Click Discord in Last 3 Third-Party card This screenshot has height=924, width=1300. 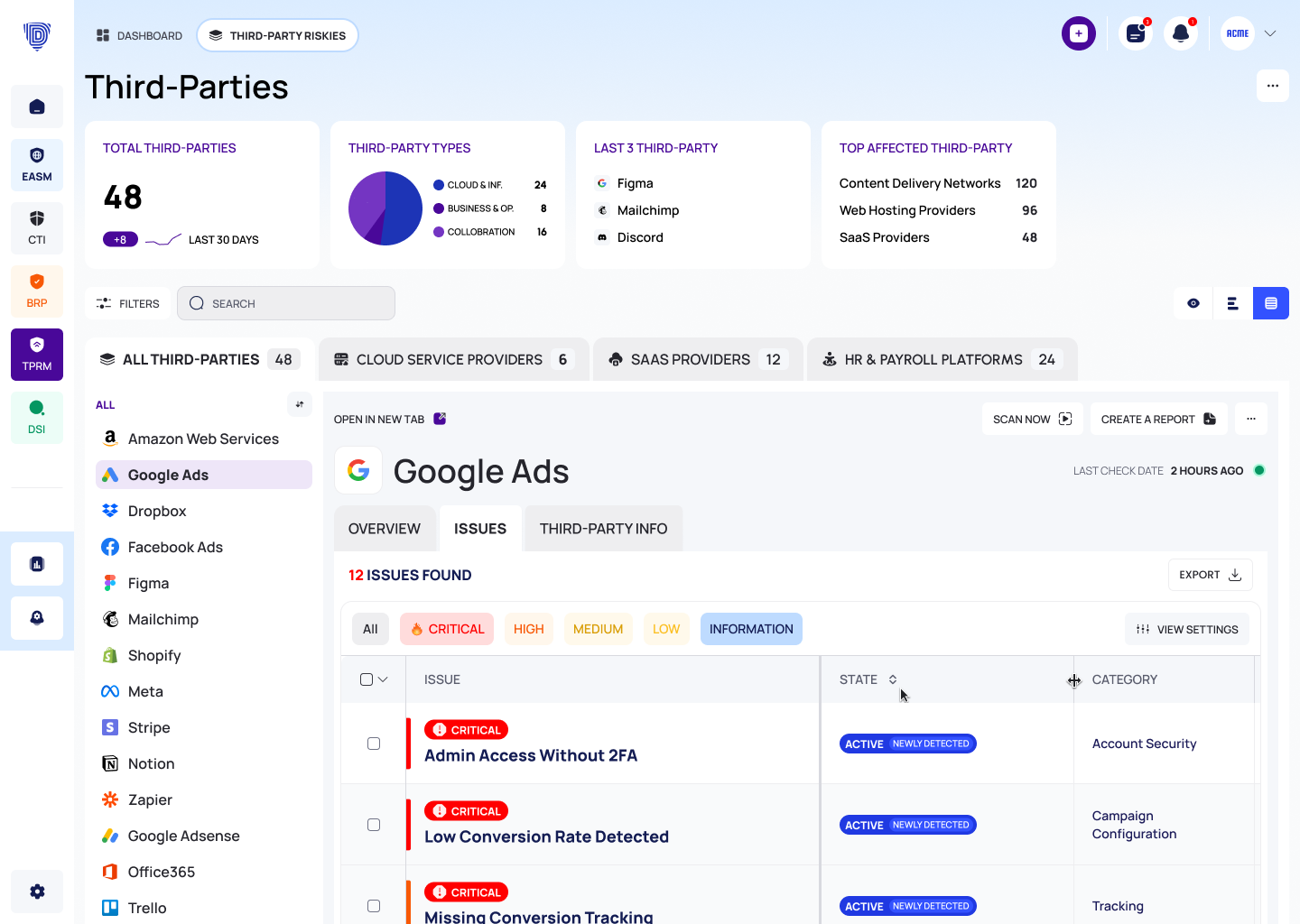640,237
